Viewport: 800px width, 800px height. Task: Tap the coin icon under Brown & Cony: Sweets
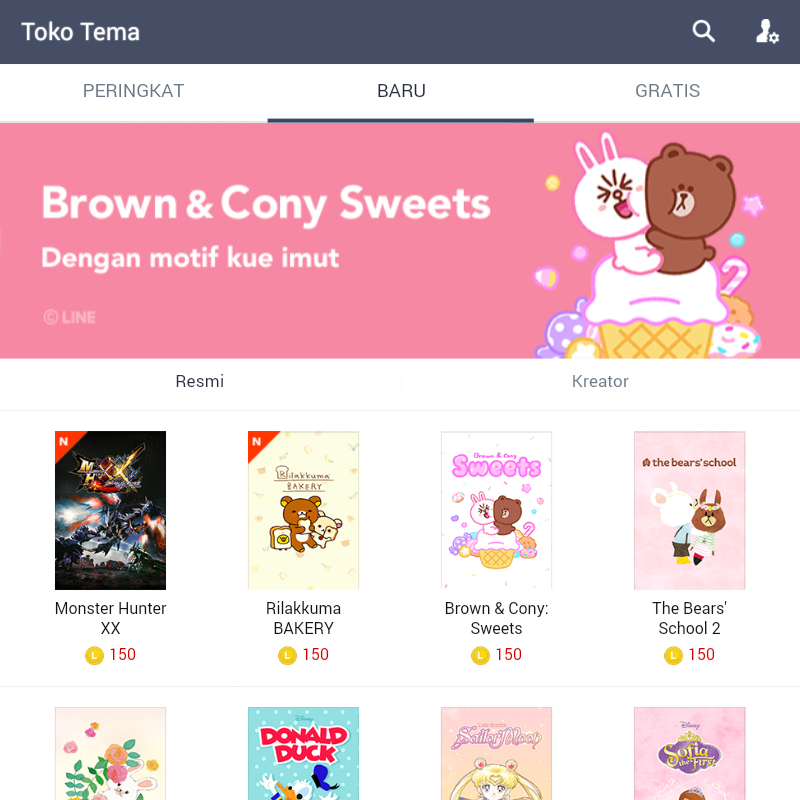pos(480,655)
